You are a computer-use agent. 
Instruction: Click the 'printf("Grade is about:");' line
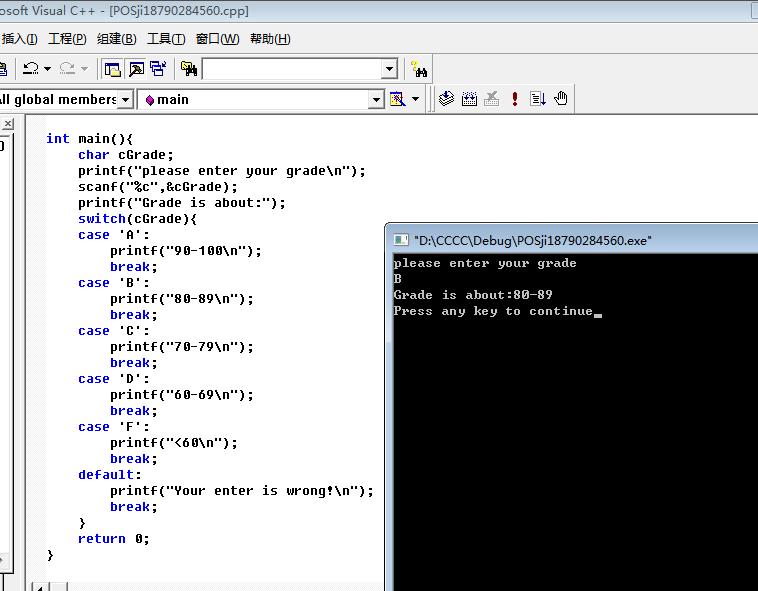[x=182, y=202]
